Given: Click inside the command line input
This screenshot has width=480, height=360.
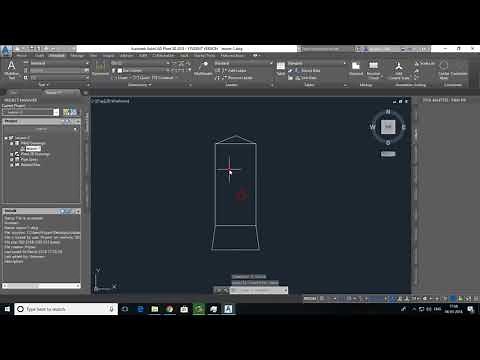Looking at the screenshot, I should (x=257, y=290).
